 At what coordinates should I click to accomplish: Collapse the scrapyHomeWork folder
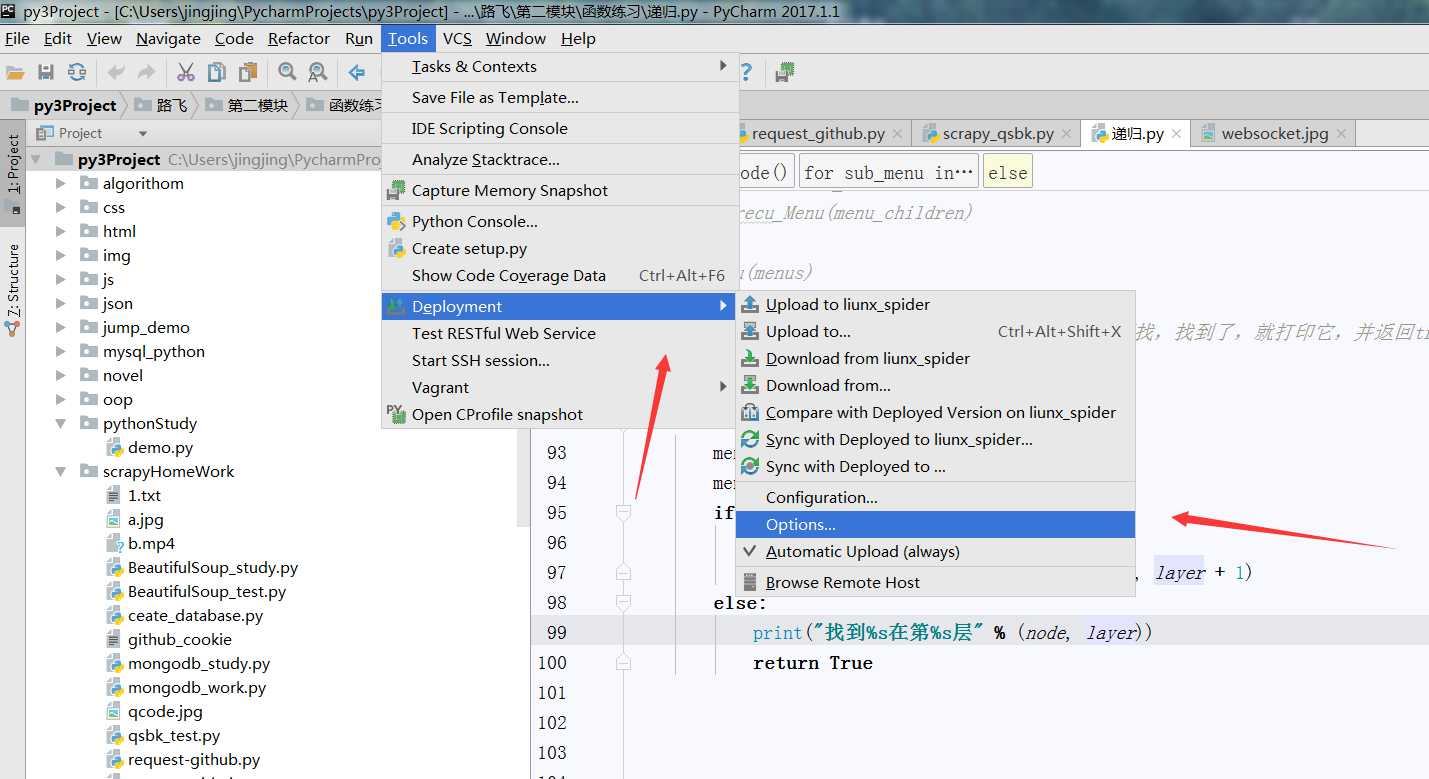(x=61, y=471)
